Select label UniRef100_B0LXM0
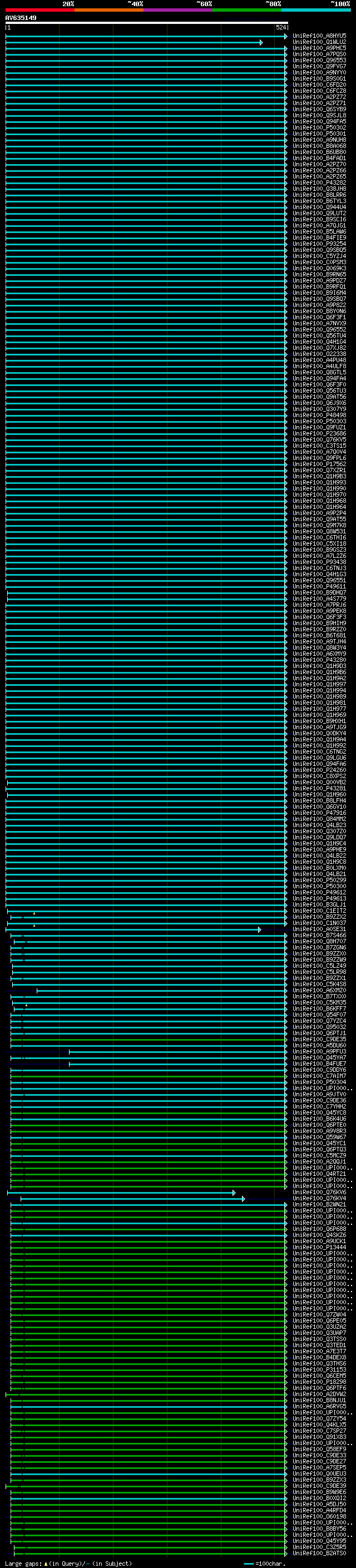Viewport: 356px width, 1568px height. tap(319, 868)
